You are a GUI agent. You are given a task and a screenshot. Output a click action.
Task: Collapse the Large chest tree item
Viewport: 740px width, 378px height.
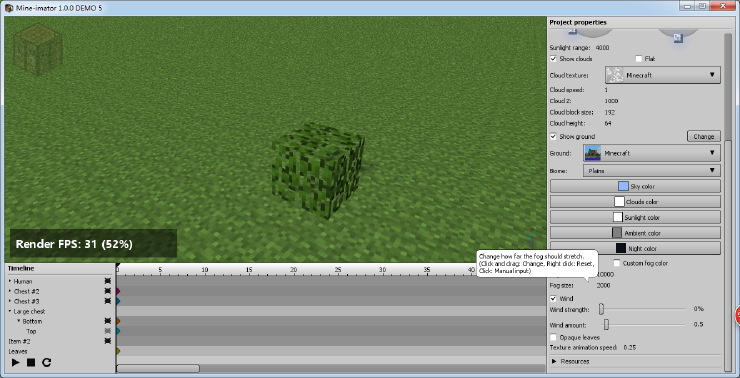[x=10, y=311]
